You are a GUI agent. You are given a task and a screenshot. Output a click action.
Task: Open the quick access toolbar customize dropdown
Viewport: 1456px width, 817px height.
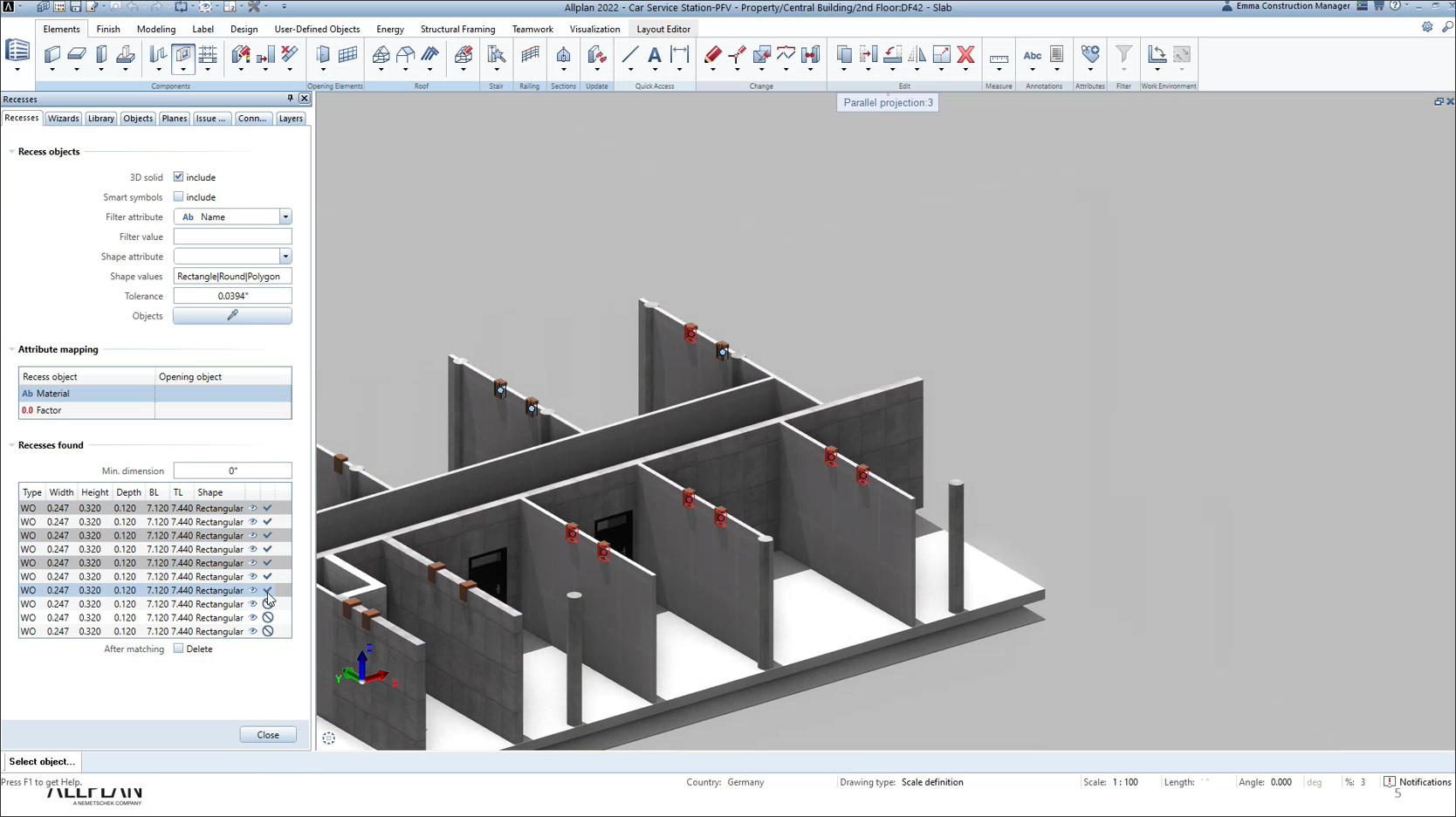[x=284, y=7]
